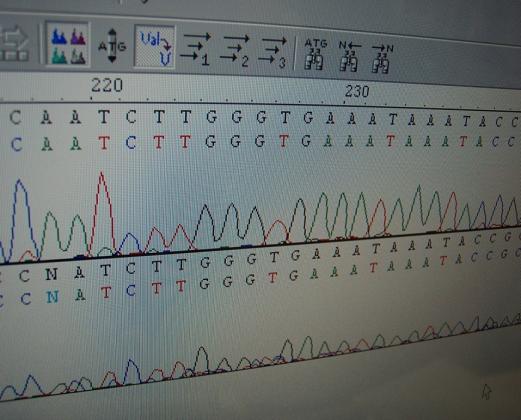Toggle the Val-to-U translation icon
This screenshot has width=521, height=420.
pyautogui.click(x=155, y=47)
